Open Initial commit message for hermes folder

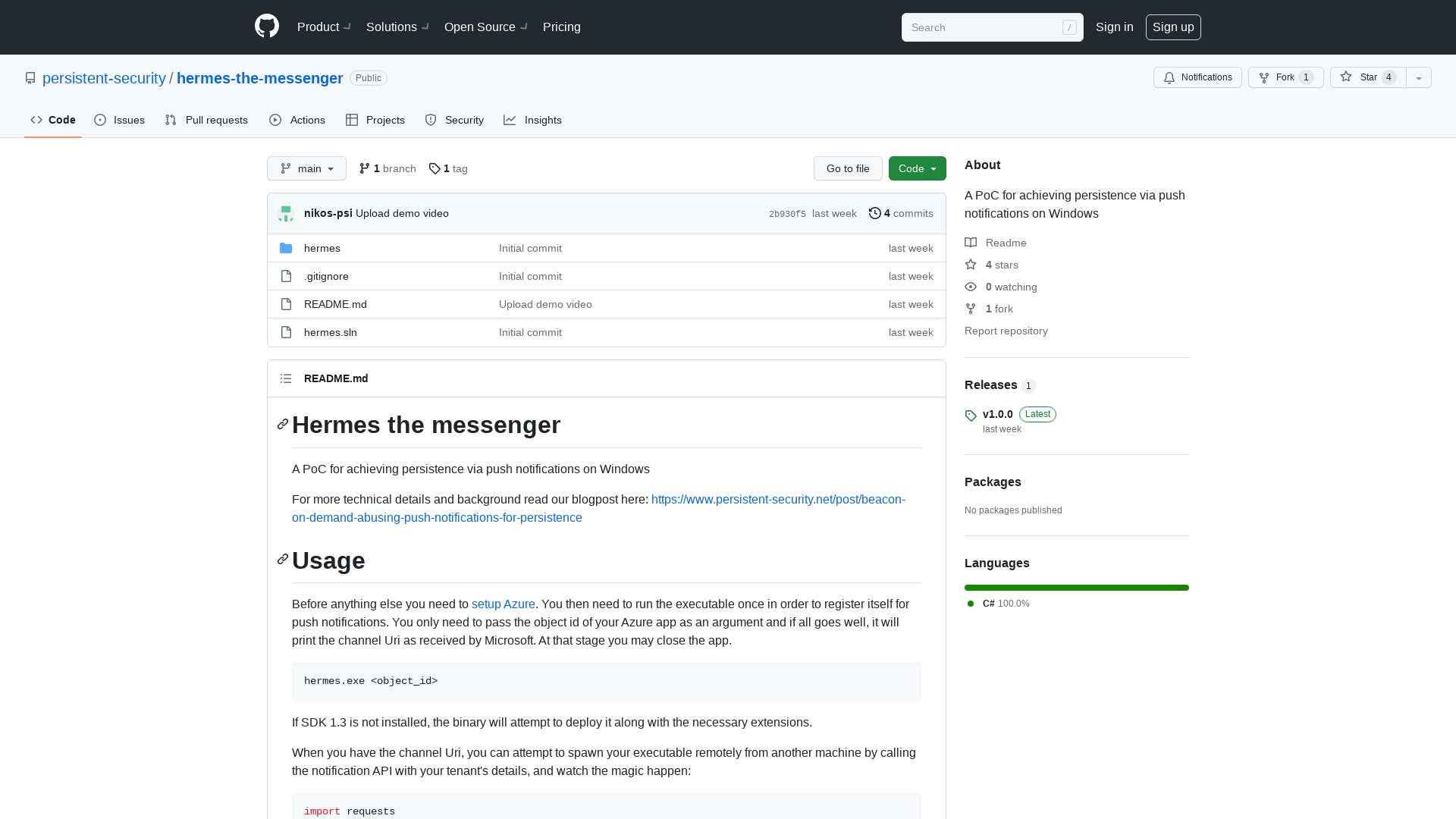(530, 248)
